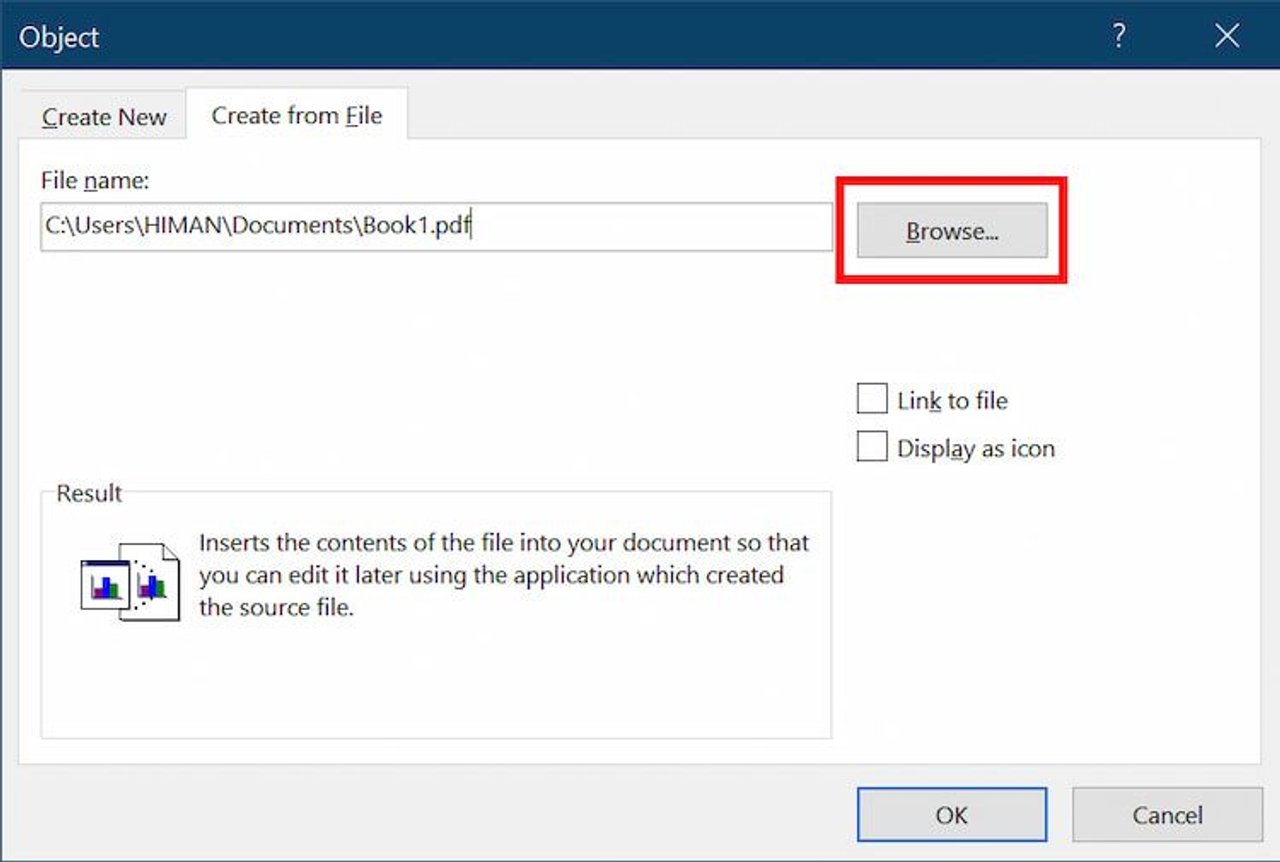Click the "Result" group heading
This screenshot has height=862, width=1280.
(89, 493)
